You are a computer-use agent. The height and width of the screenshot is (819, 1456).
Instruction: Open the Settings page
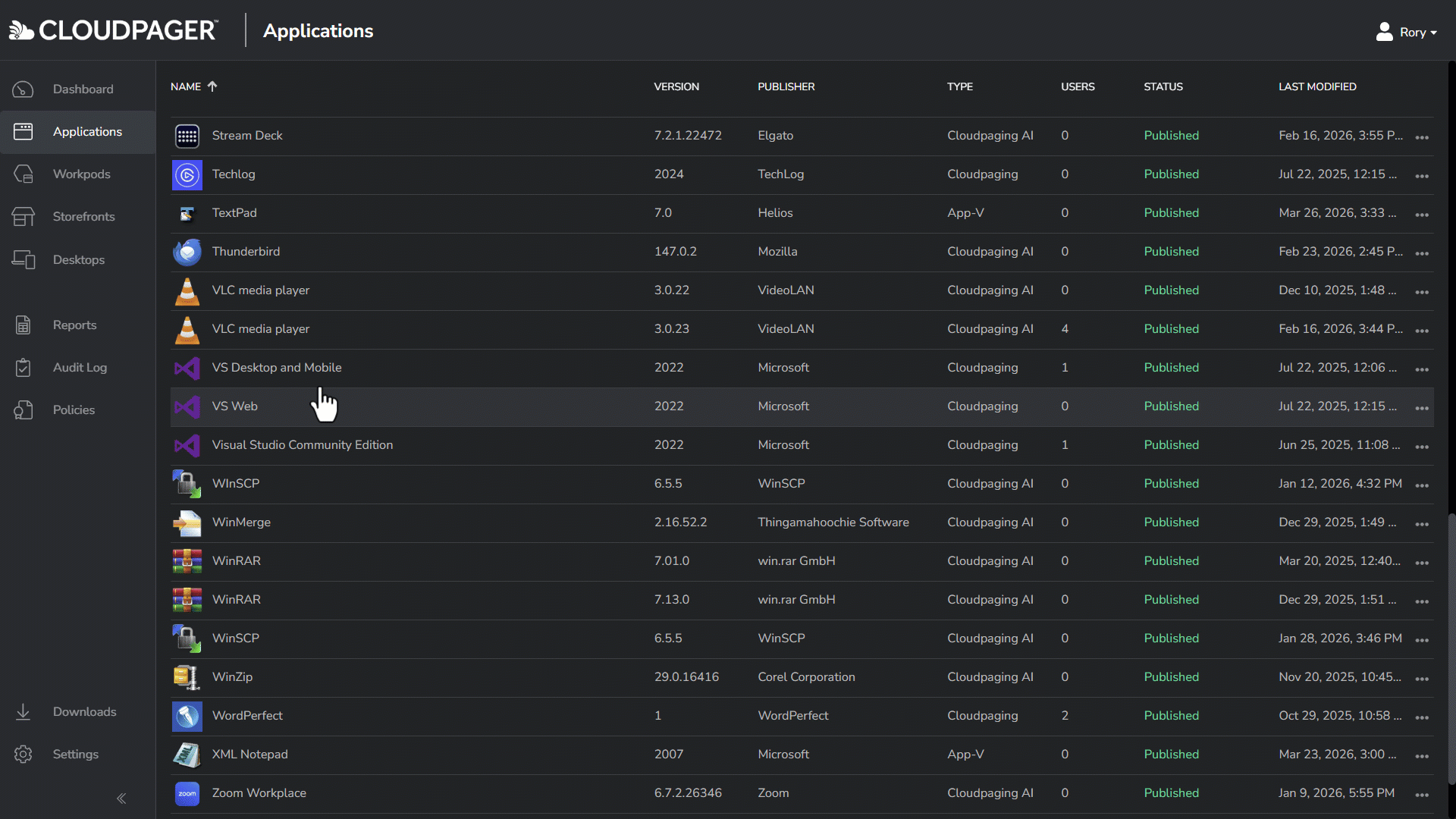point(77,754)
